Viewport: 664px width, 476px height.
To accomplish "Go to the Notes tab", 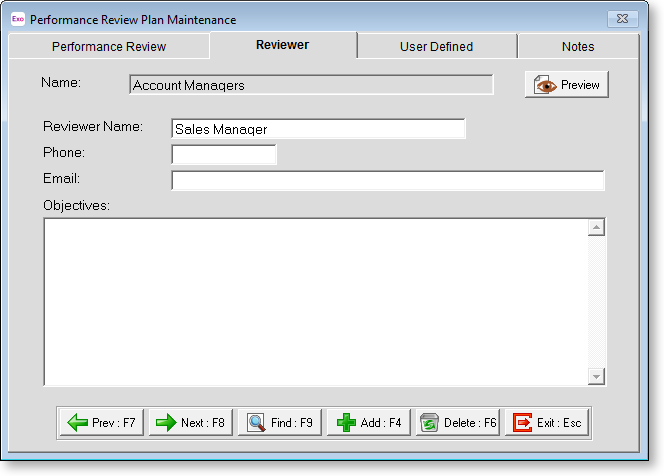I will [578, 46].
